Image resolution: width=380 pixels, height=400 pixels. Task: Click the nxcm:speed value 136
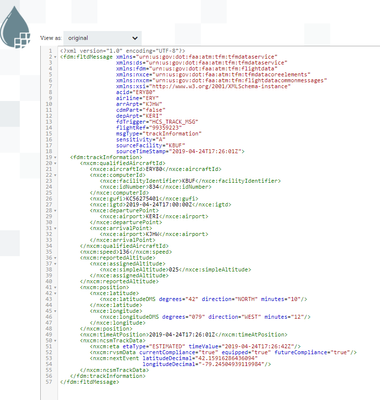[x=124, y=252]
